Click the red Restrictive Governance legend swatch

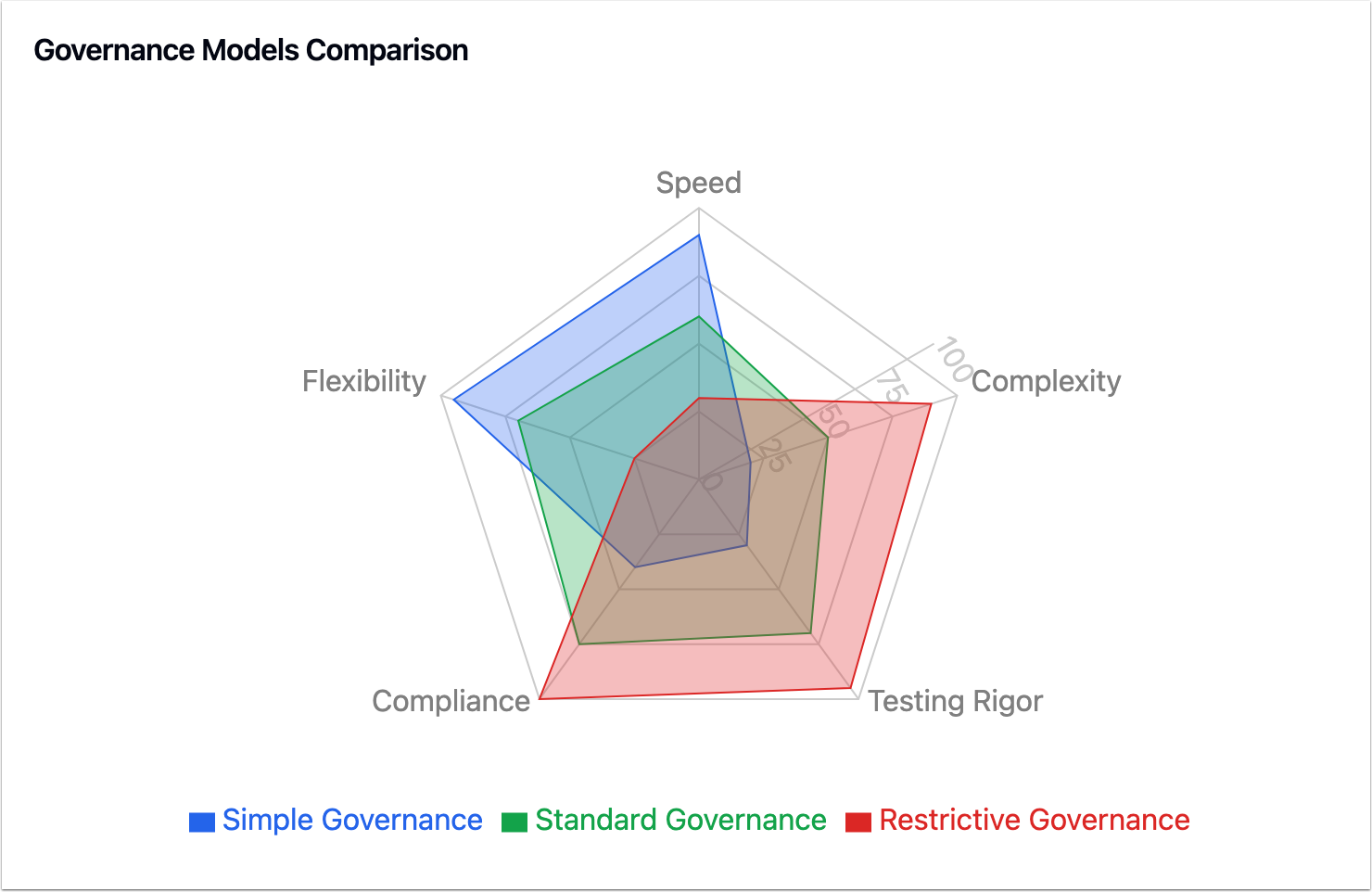pos(858,822)
